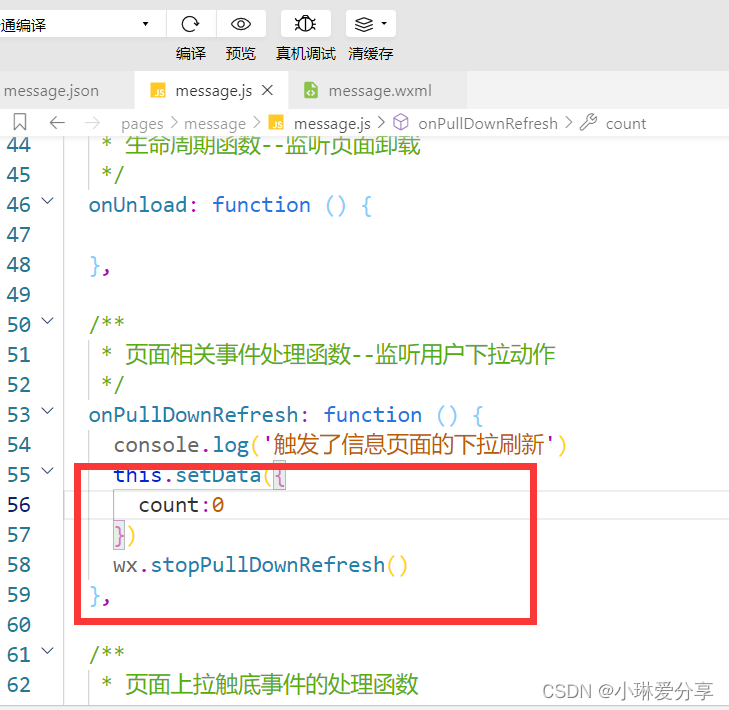Click the clear cache layers icon
Viewport: 729px width, 710px height.
coord(364,24)
